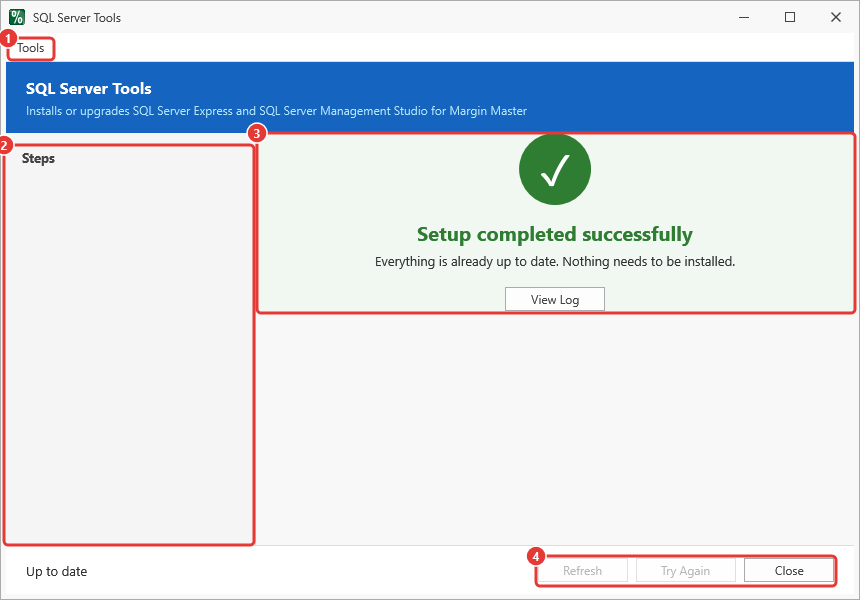This screenshot has width=860, height=600.
Task: Click the Try Again button
Action: [685, 571]
